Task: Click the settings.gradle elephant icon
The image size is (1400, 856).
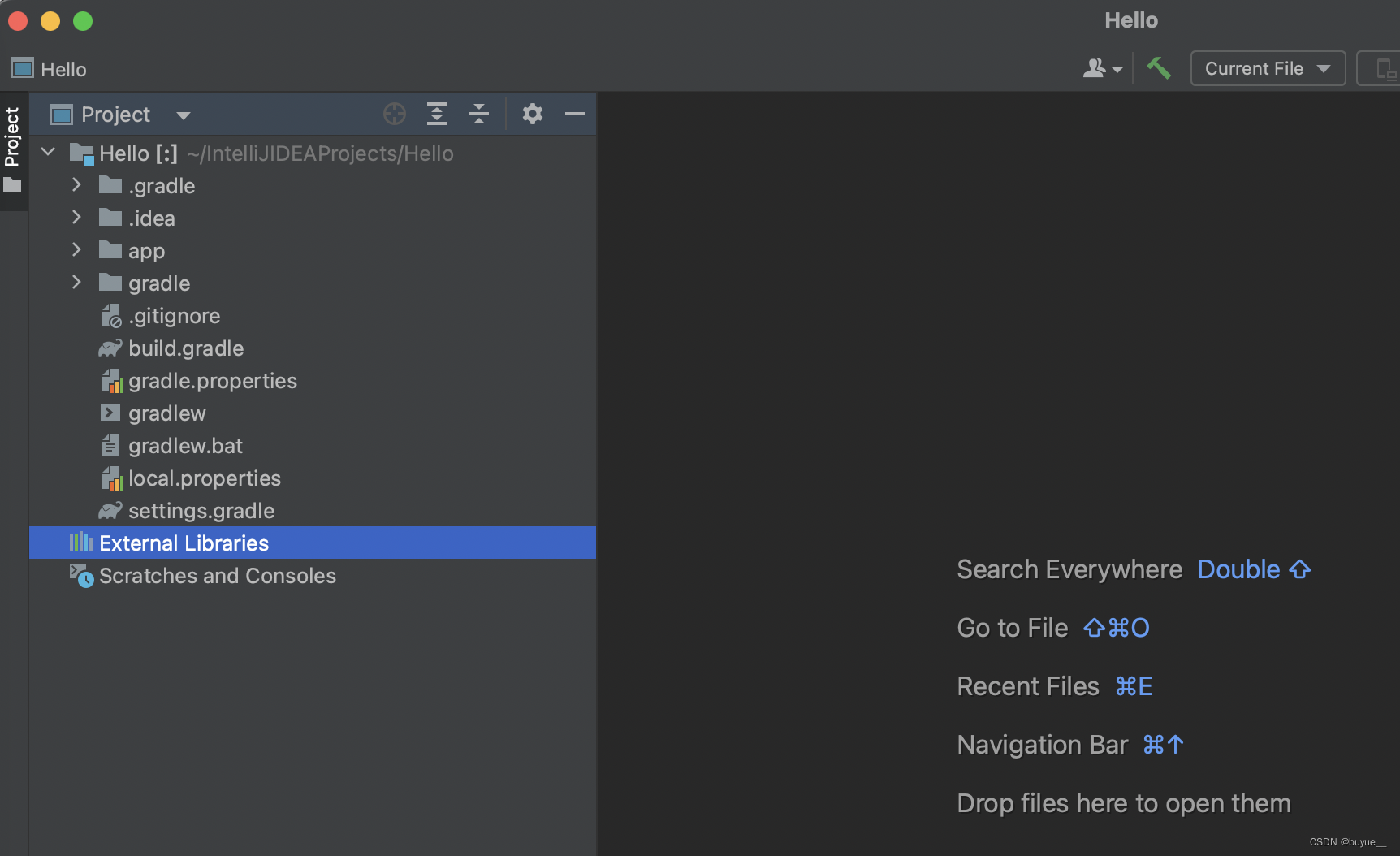Action: (x=110, y=511)
